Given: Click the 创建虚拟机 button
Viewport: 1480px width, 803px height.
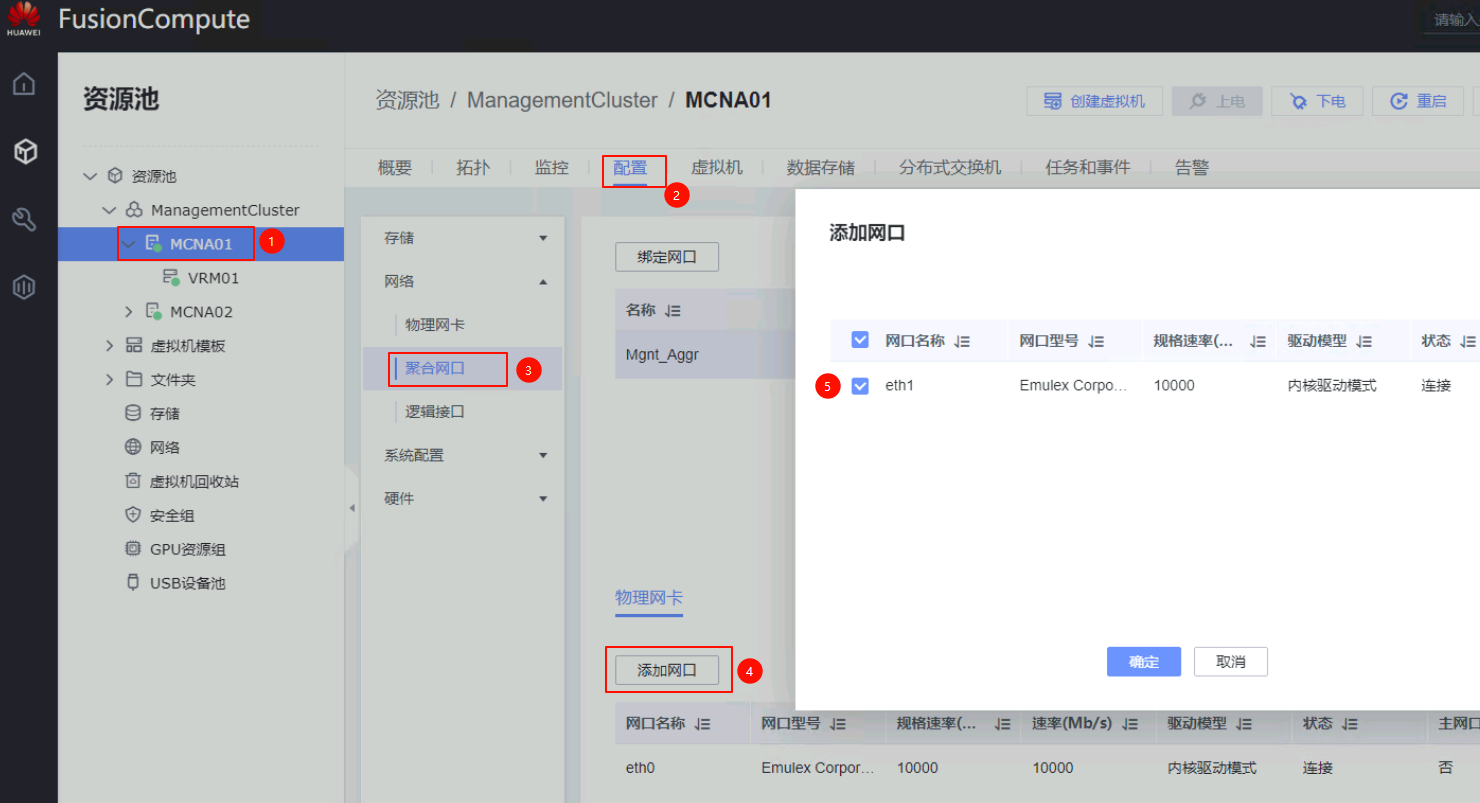Looking at the screenshot, I should coord(1094,101).
